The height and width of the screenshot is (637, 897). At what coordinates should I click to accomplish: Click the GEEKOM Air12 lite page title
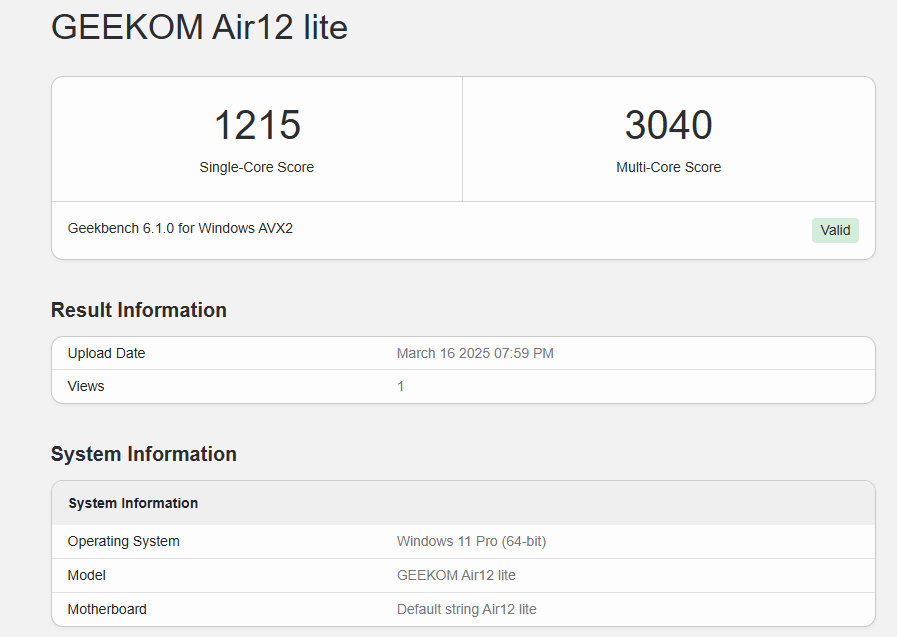(x=199, y=28)
